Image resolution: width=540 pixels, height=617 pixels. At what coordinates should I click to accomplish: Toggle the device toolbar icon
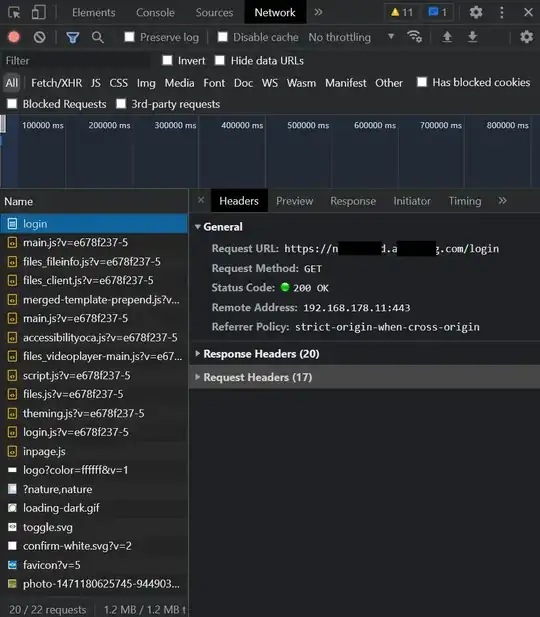[x=39, y=13]
